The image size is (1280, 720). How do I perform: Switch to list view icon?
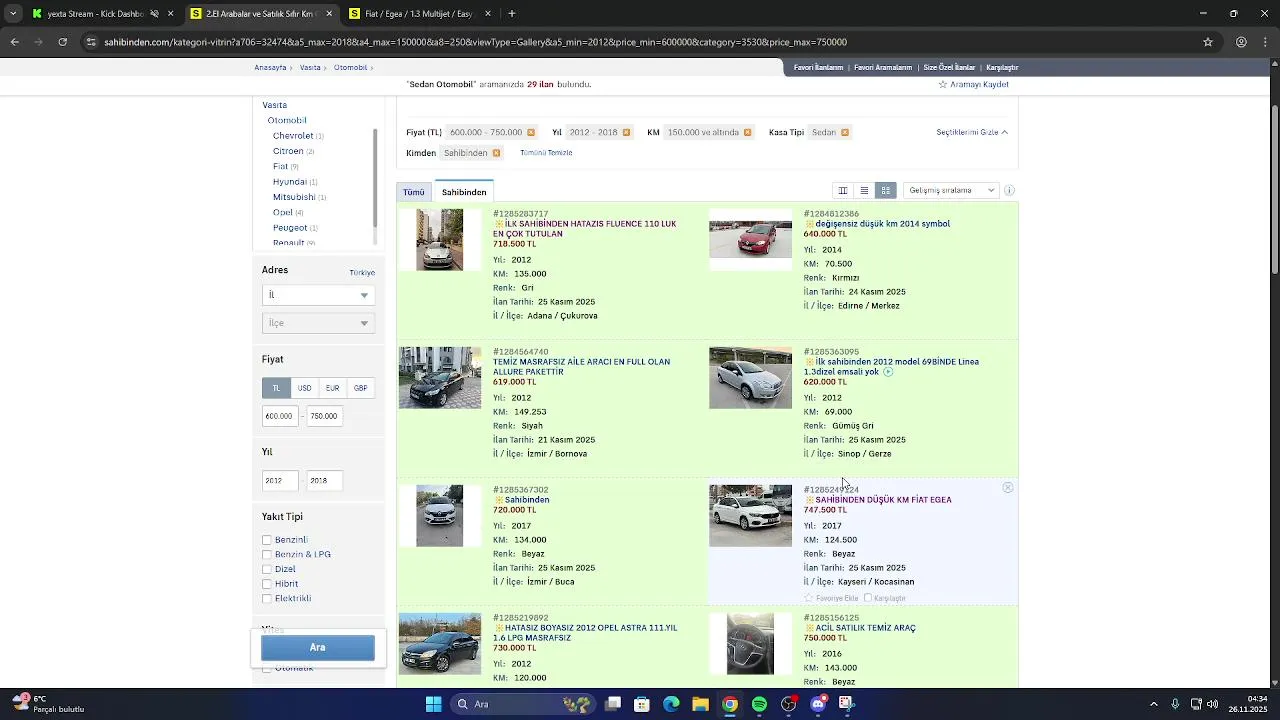tap(864, 190)
